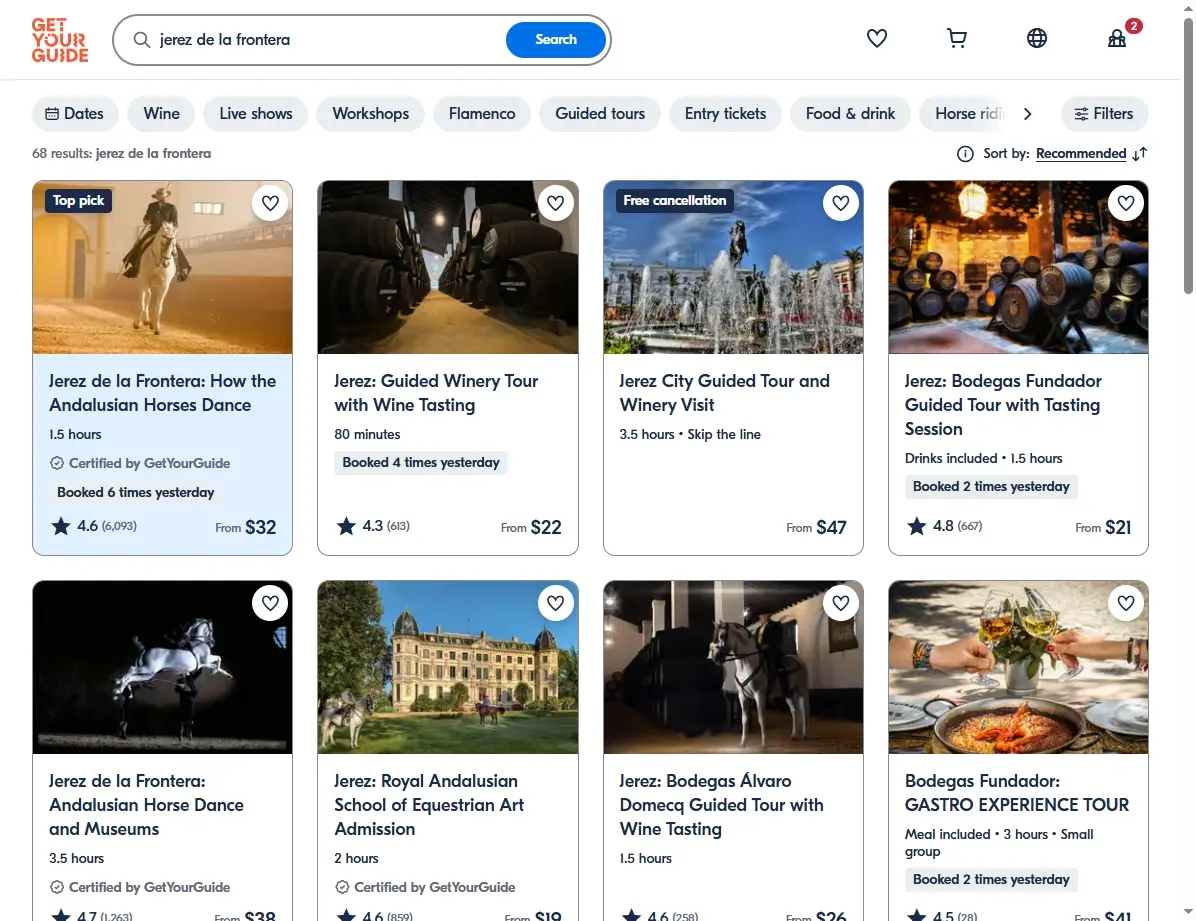Save Royal Andalusian School Admission to wishlist
Image resolution: width=1196 pixels, height=921 pixels.
point(555,603)
